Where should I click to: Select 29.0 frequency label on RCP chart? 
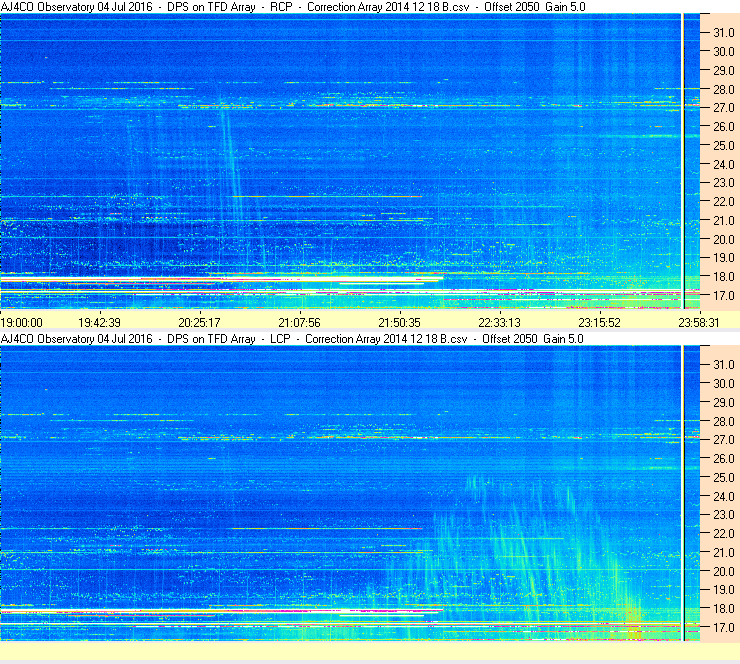point(724,71)
